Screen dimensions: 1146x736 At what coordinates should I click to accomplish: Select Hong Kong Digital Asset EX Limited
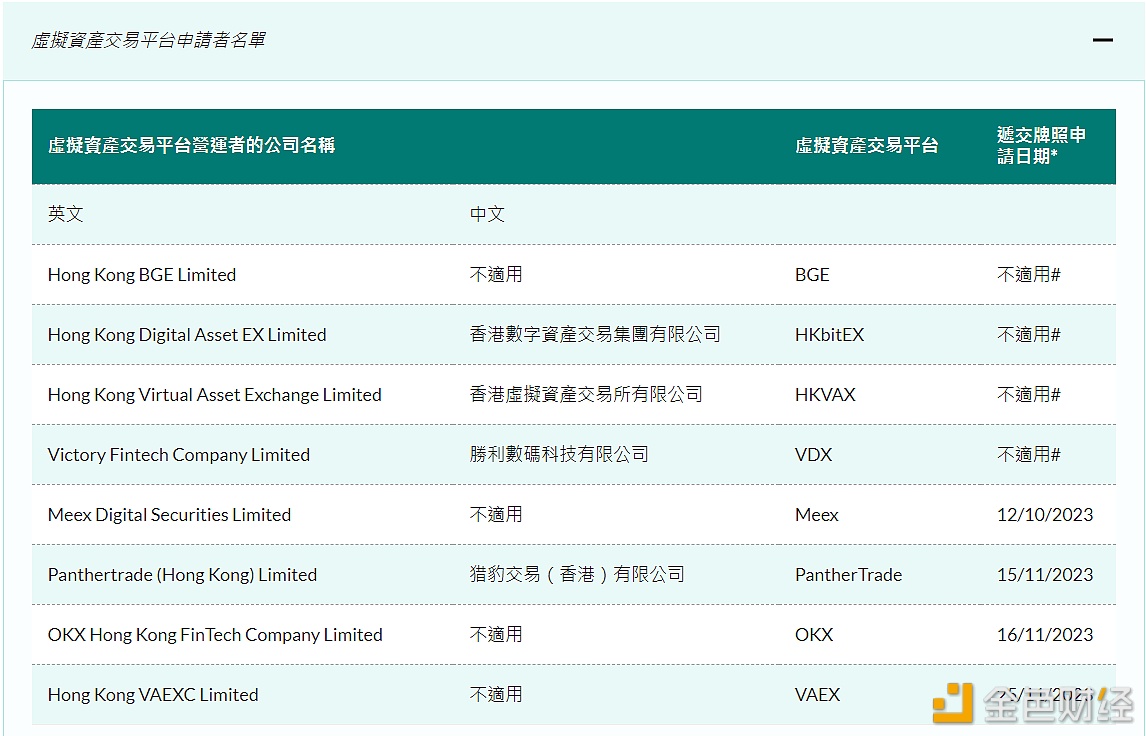tap(187, 335)
